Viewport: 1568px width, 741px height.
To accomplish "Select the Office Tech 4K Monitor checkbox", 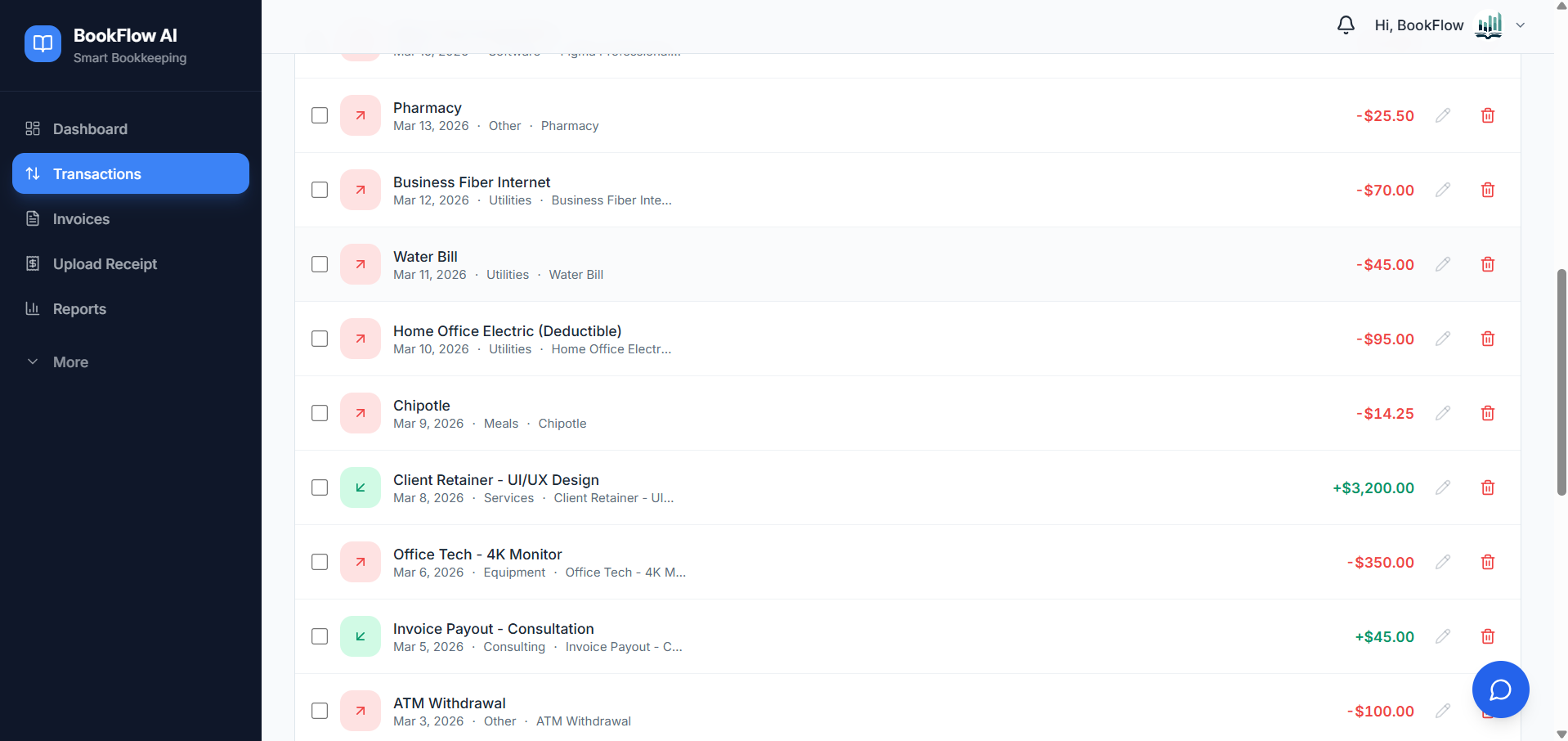I will pos(320,562).
